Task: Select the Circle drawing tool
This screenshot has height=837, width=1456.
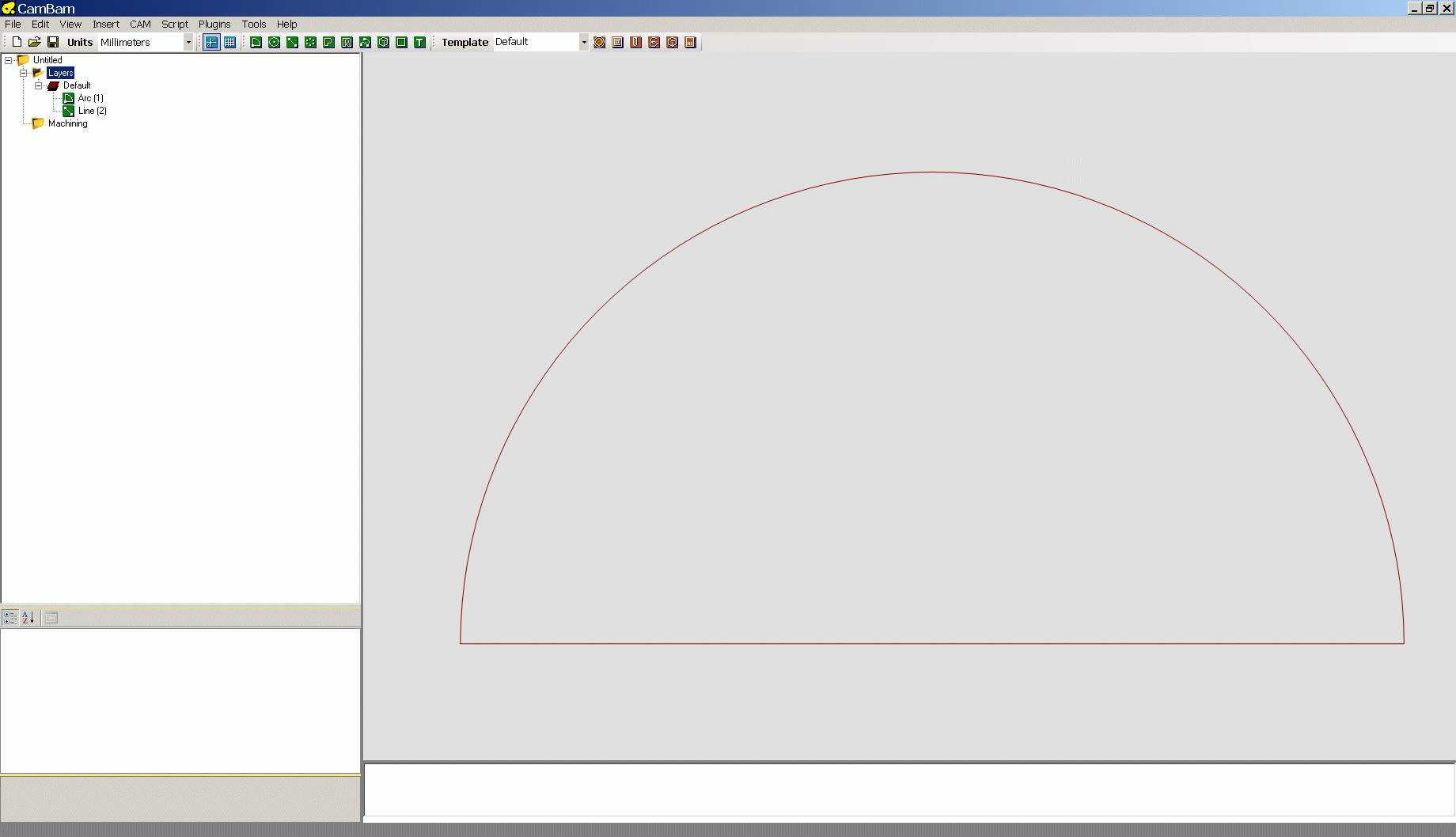Action: tap(275, 42)
